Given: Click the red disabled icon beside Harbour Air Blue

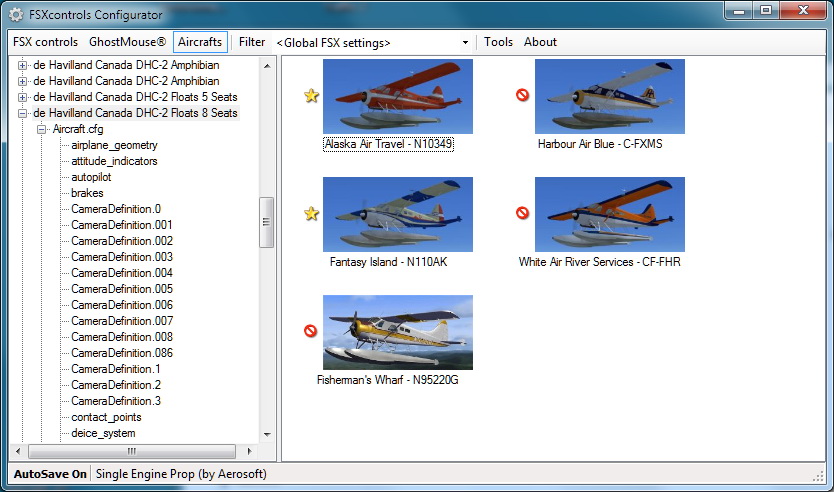Looking at the screenshot, I should 522,95.
